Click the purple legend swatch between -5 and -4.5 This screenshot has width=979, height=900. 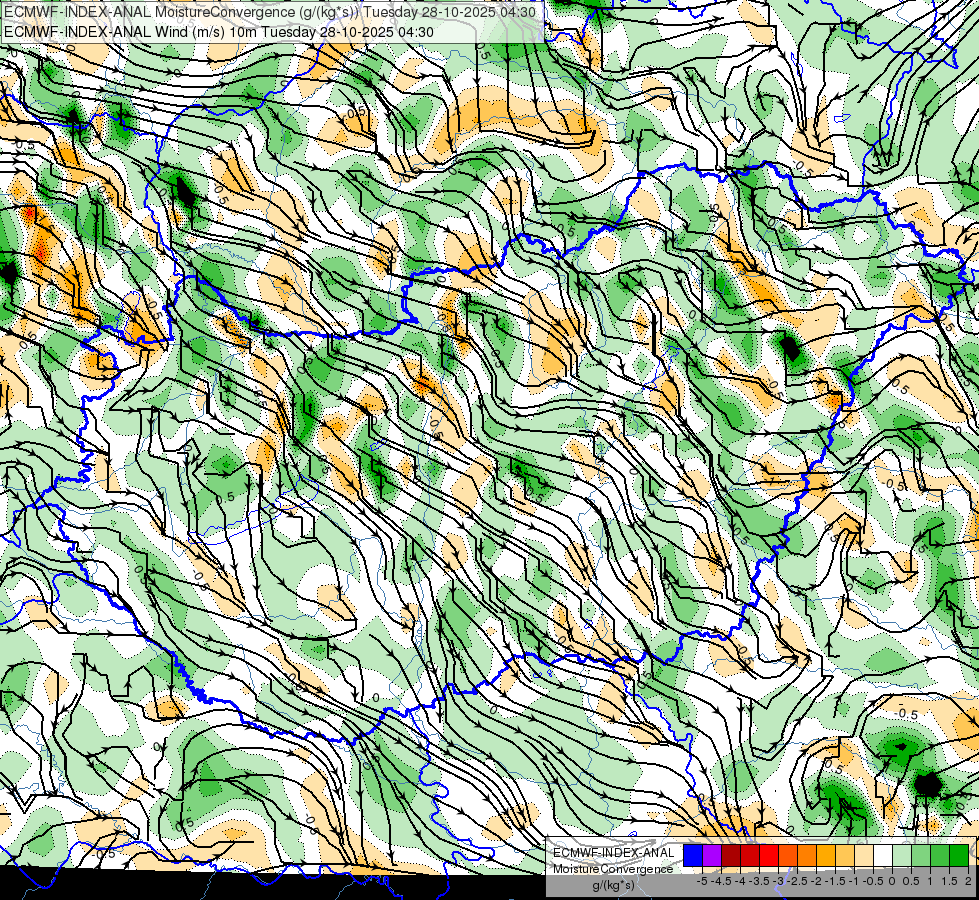click(x=712, y=855)
